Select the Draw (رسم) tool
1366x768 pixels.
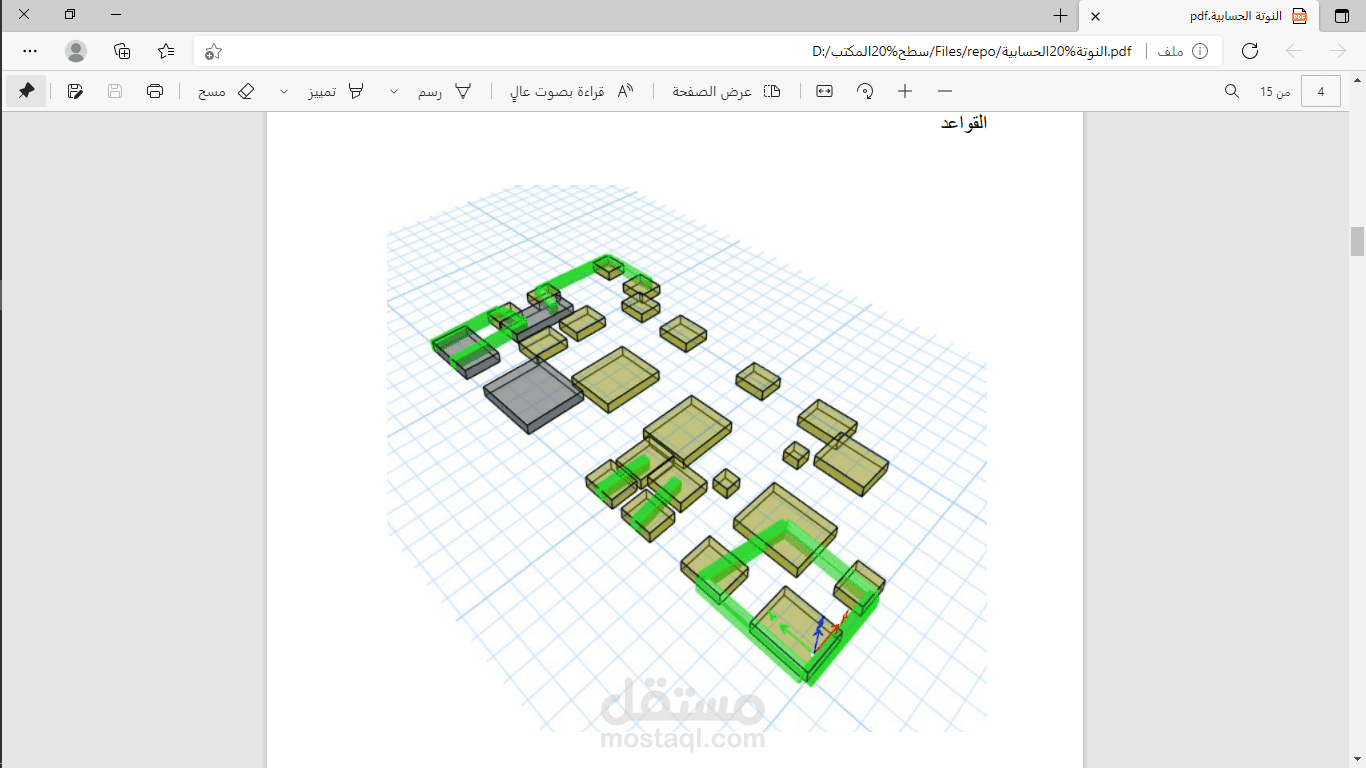pos(445,91)
